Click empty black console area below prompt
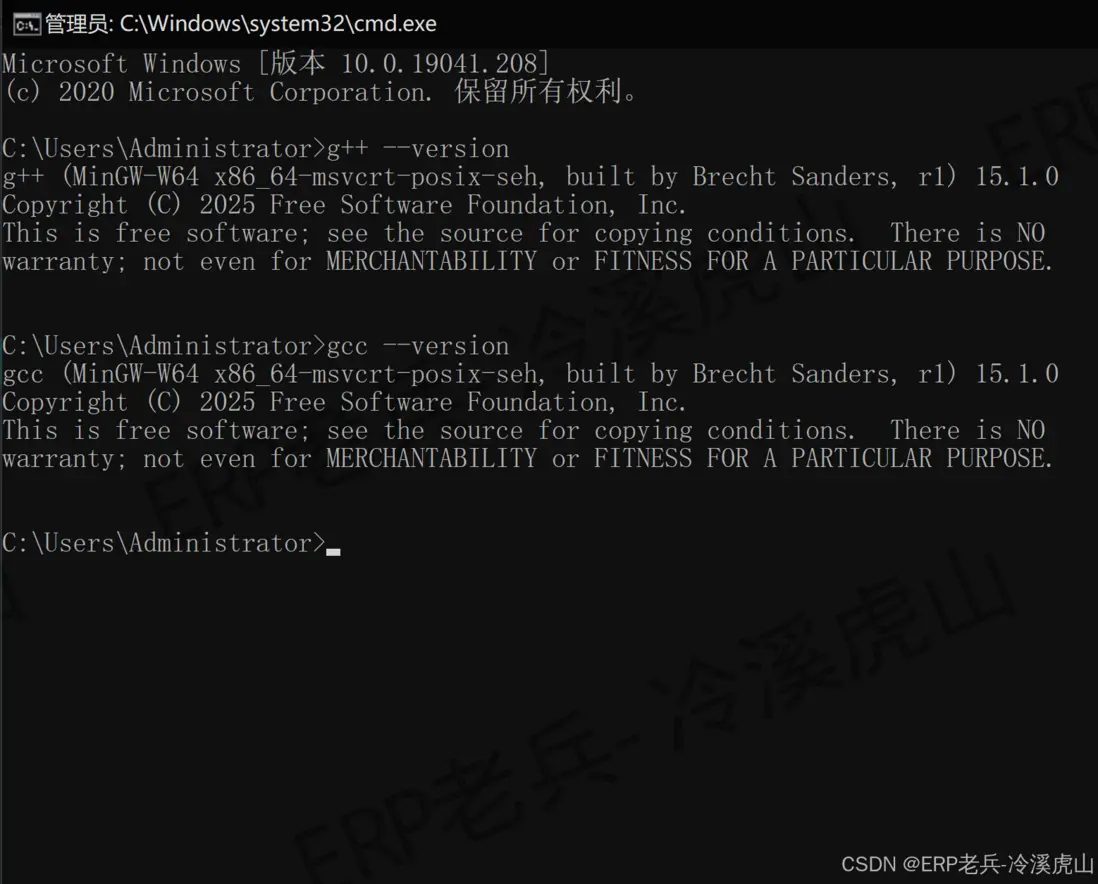Image resolution: width=1098 pixels, height=884 pixels. click(x=549, y=700)
